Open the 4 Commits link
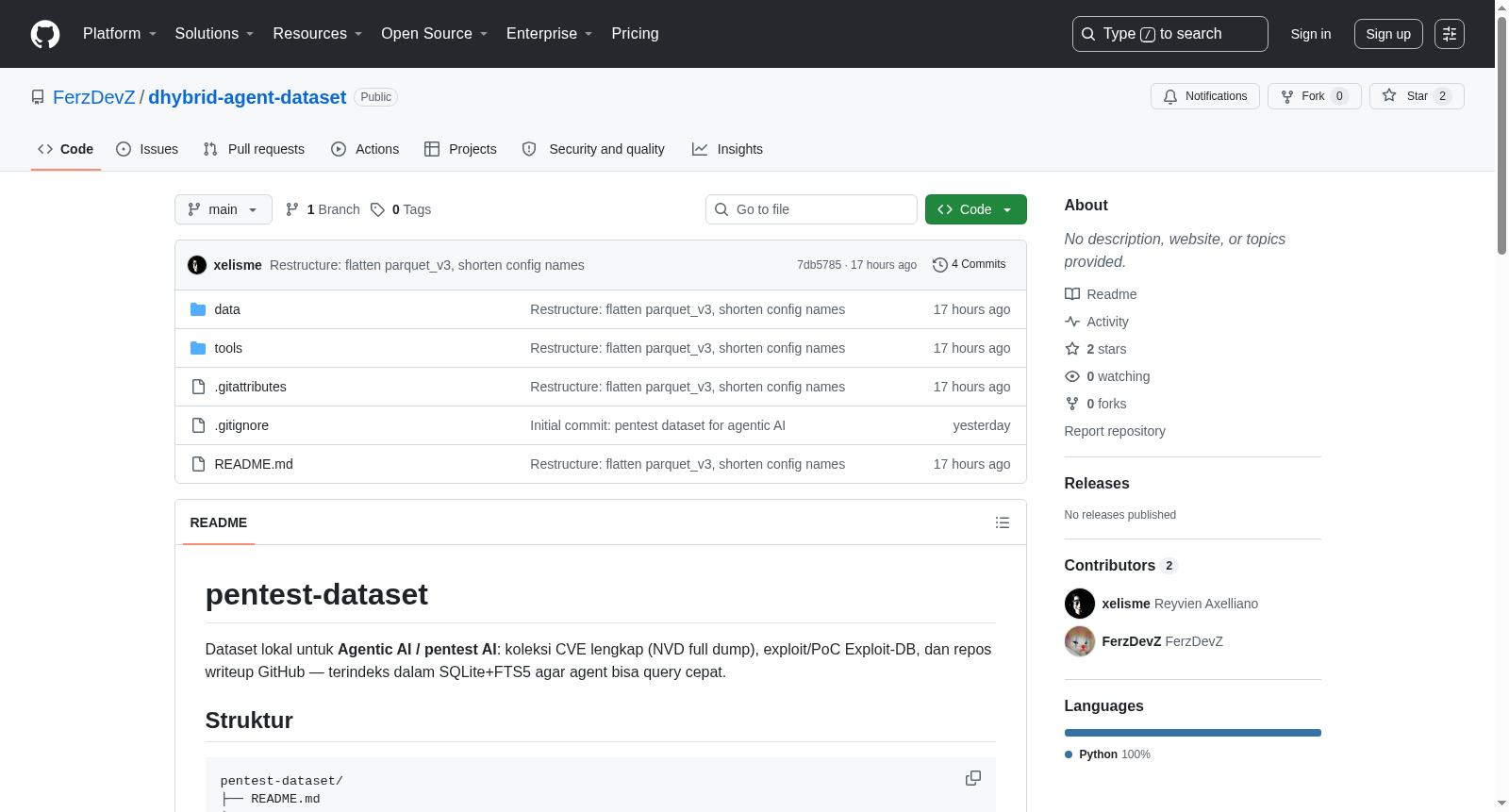 [x=969, y=265]
